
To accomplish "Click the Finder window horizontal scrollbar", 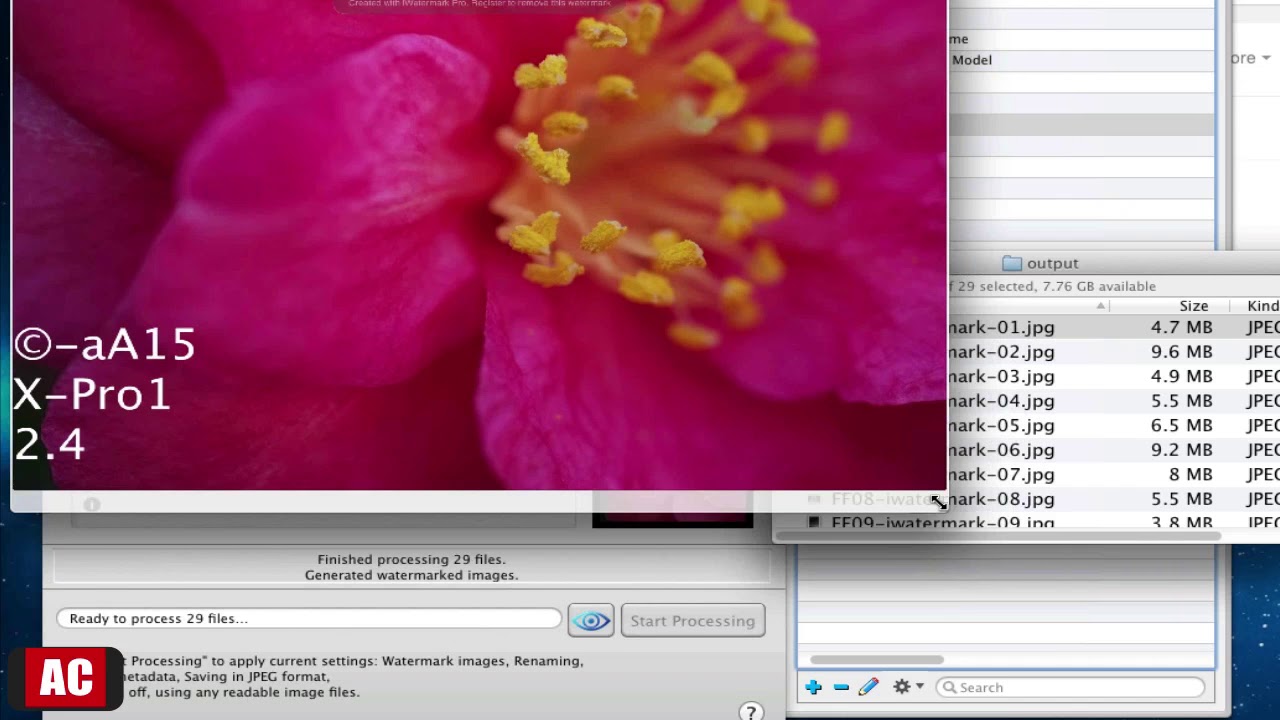I will tap(1000, 537).
